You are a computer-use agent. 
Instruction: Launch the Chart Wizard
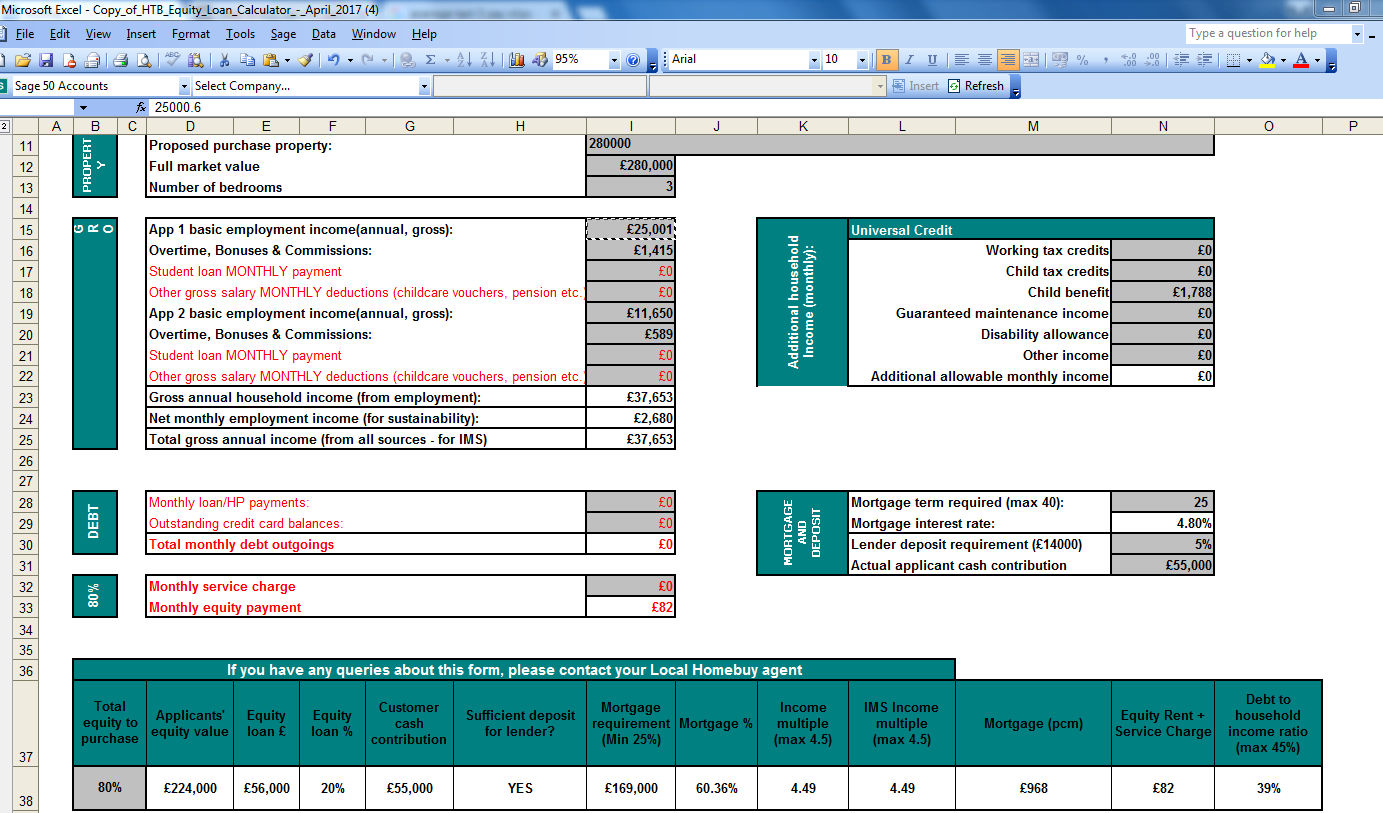(516, 60)
